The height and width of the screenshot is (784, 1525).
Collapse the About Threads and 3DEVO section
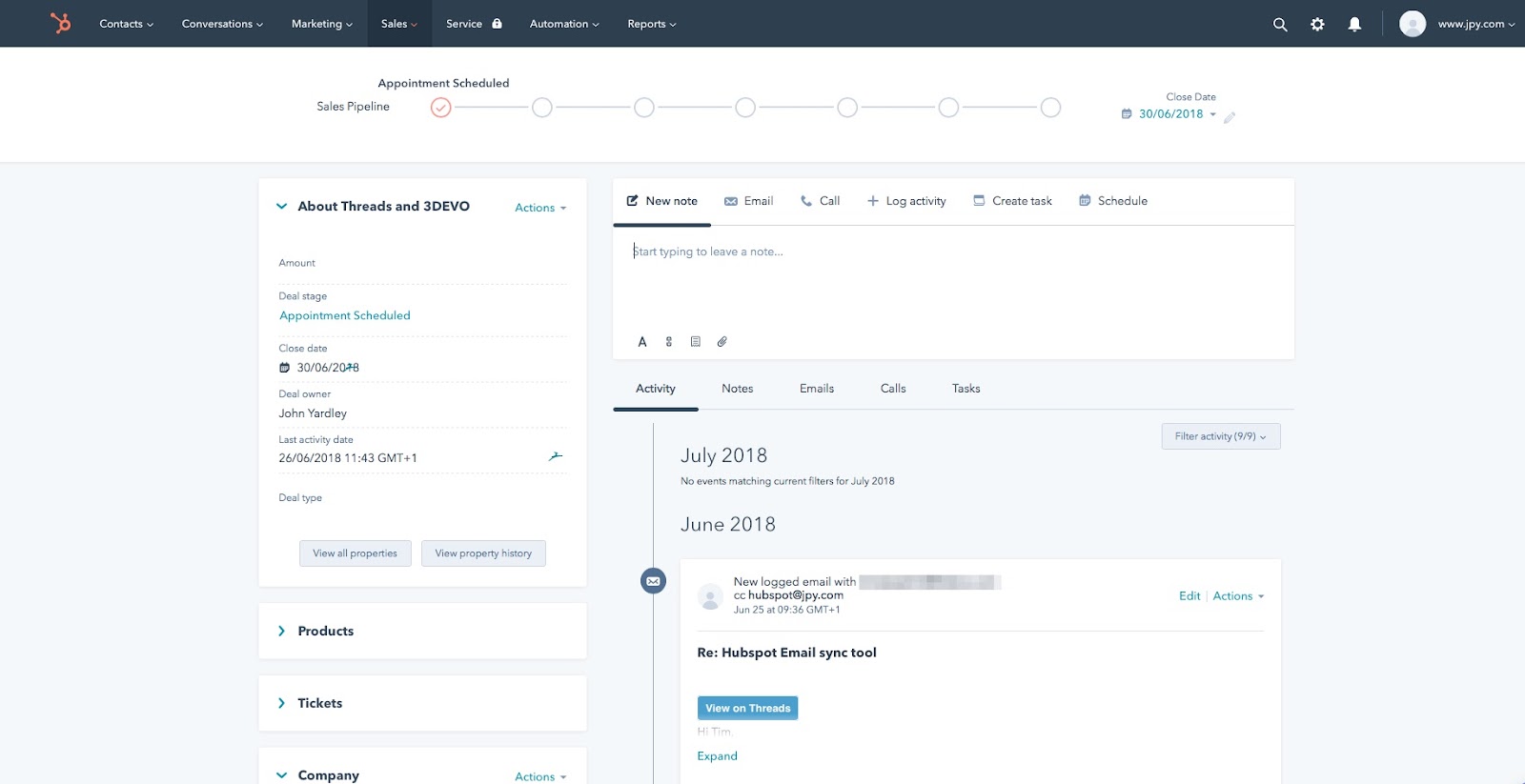click(x=281, y=206)
